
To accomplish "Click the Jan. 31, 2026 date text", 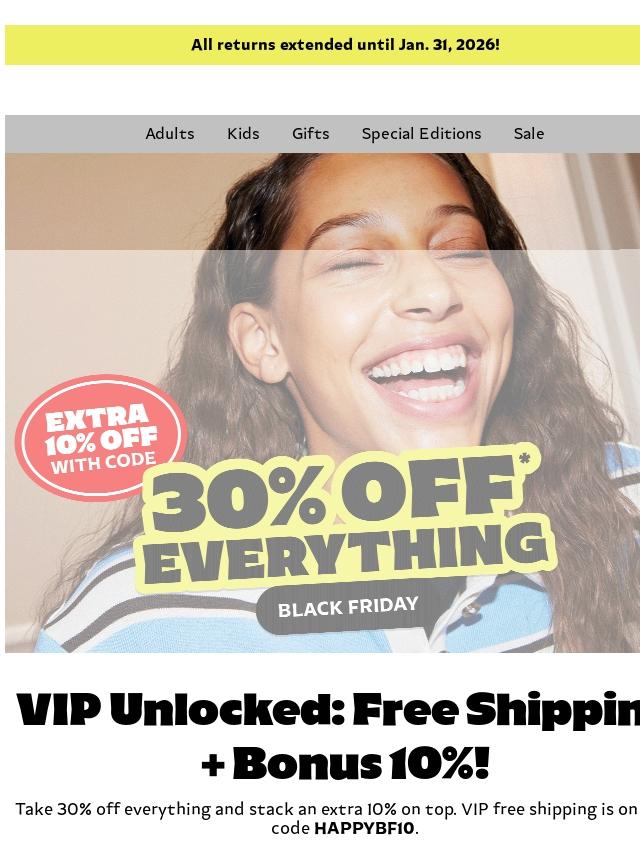I will coord(448,45).
